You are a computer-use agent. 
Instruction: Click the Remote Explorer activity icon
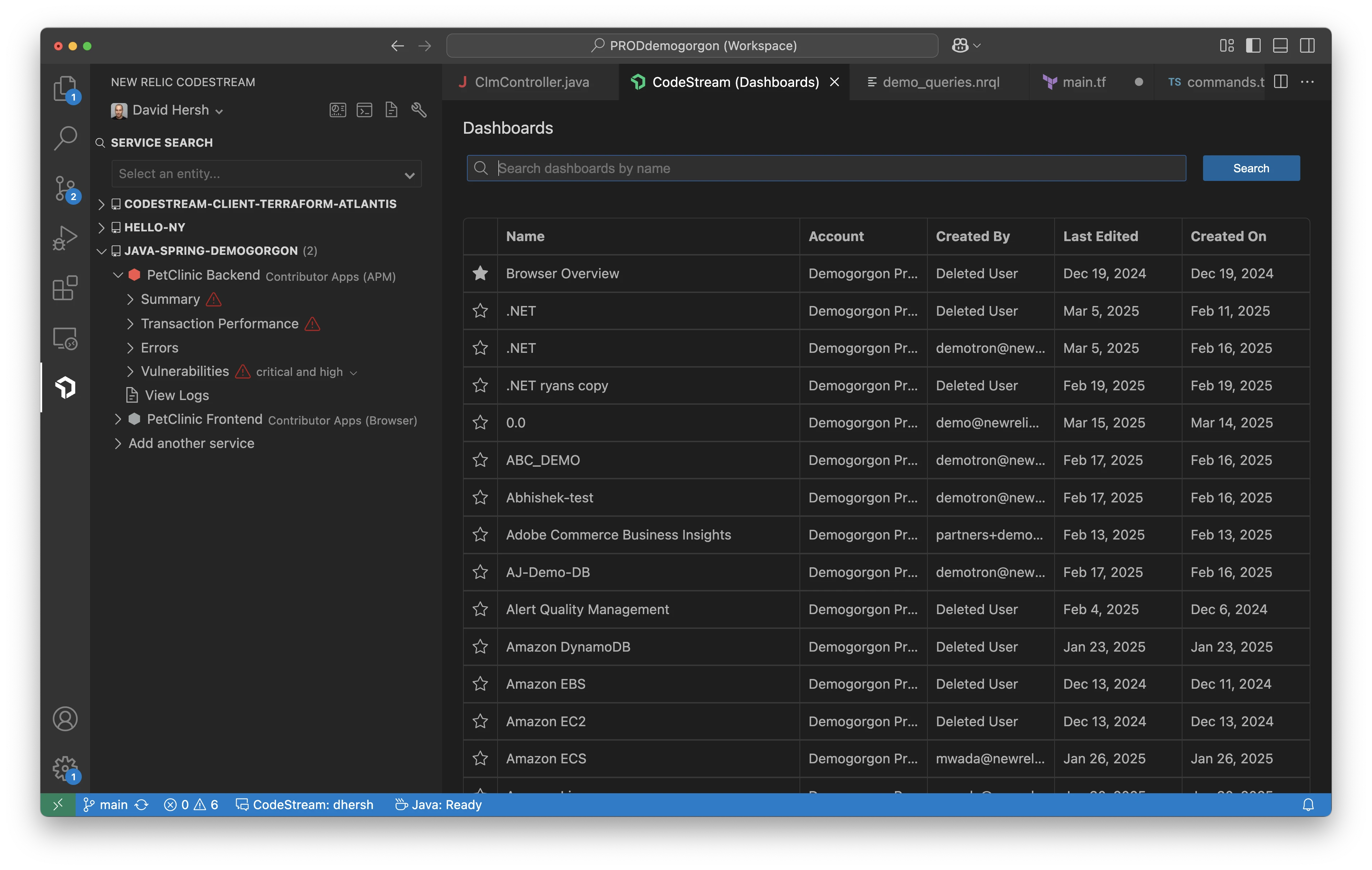pos(65,338)
